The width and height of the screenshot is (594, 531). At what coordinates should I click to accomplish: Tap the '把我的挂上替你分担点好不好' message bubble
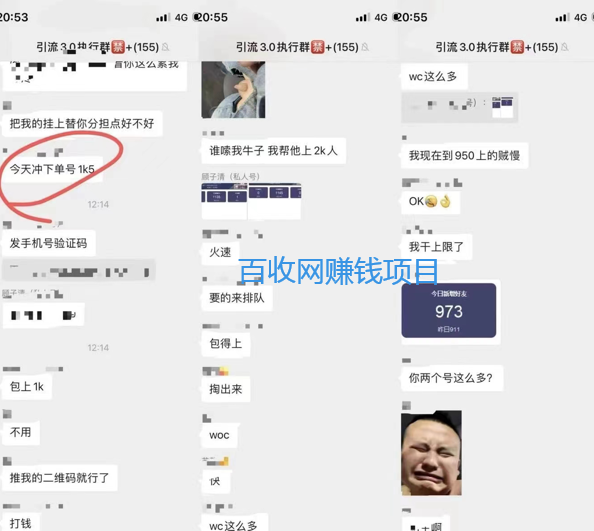(x=82, y=123)
